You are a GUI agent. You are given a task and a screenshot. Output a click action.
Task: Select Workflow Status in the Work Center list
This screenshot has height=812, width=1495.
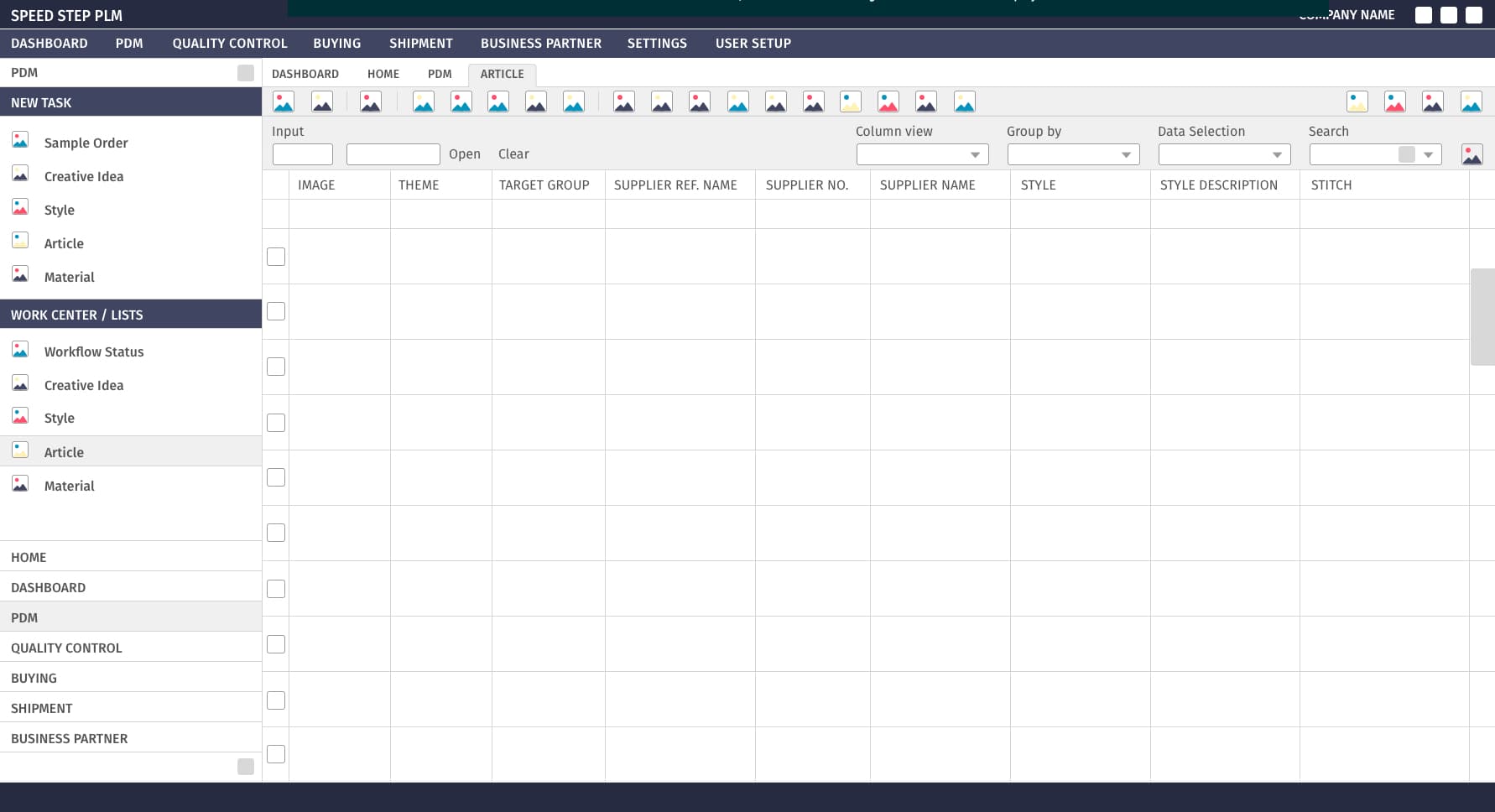pos(94,352)
